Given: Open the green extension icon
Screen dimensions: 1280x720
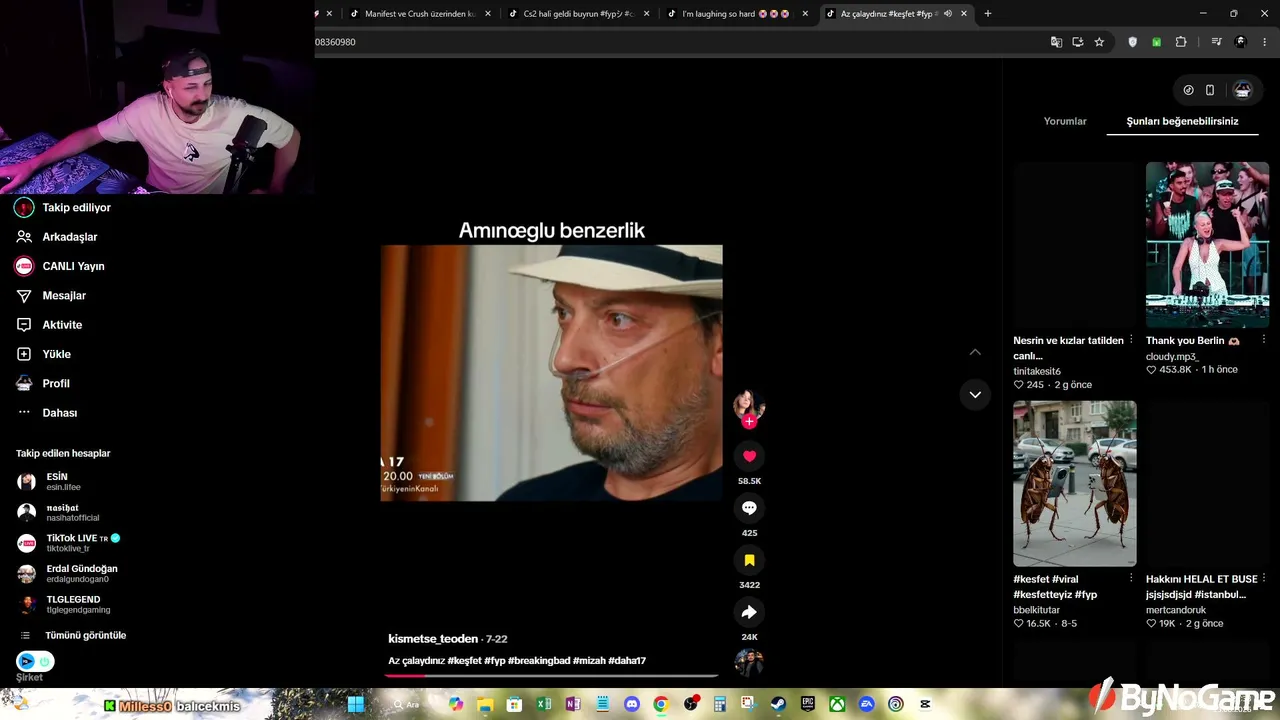Looking at the screenshot, I should pos(1156,42).
